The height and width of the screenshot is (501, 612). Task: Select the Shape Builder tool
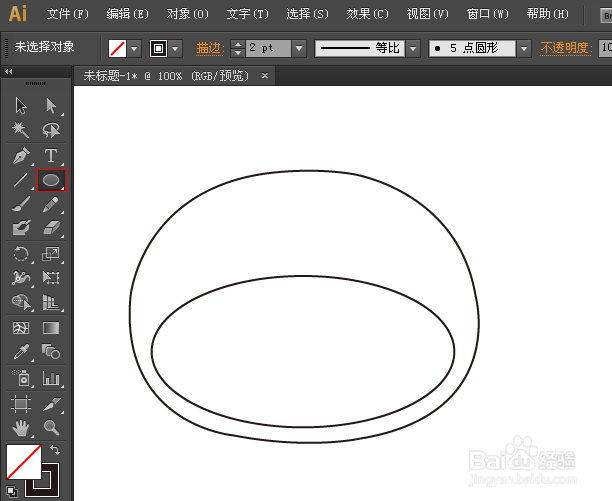(x=21, y=302)
